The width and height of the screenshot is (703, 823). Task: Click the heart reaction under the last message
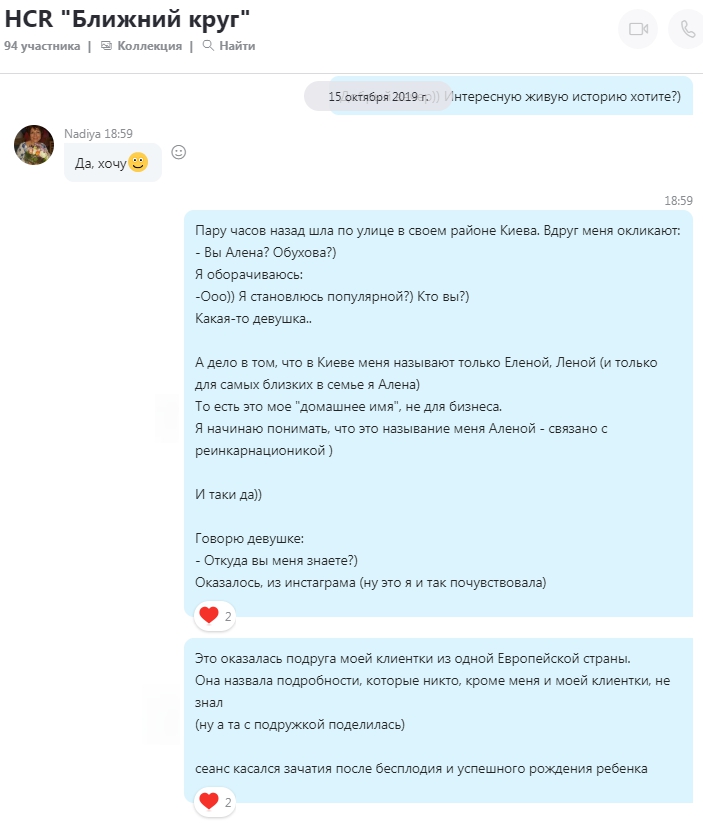point(215,802)
